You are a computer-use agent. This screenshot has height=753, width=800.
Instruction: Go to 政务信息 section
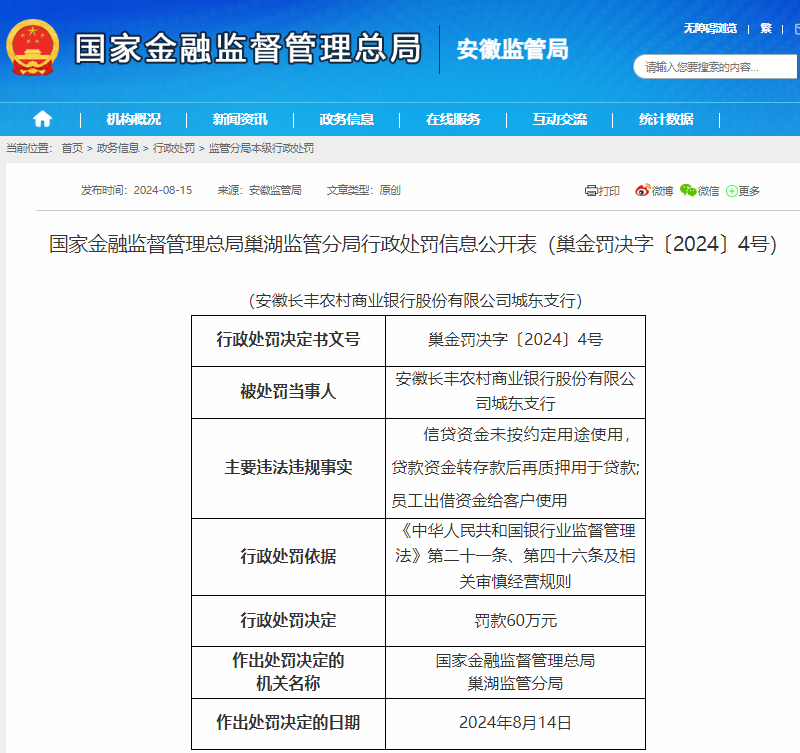point(347,119)
